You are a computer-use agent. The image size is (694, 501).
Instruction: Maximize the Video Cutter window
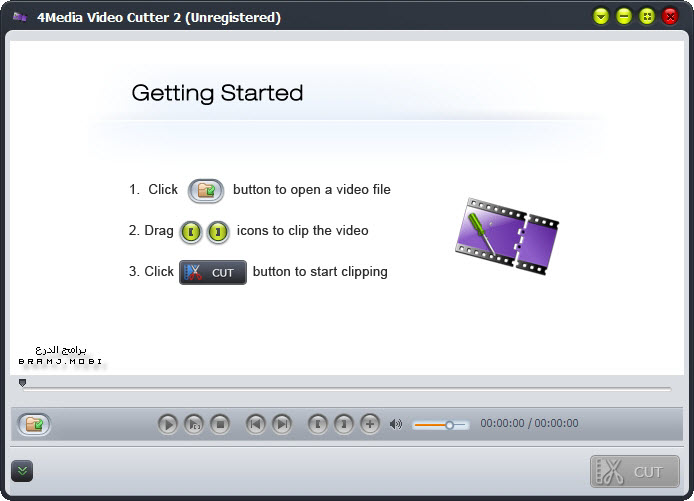(647, 17)
